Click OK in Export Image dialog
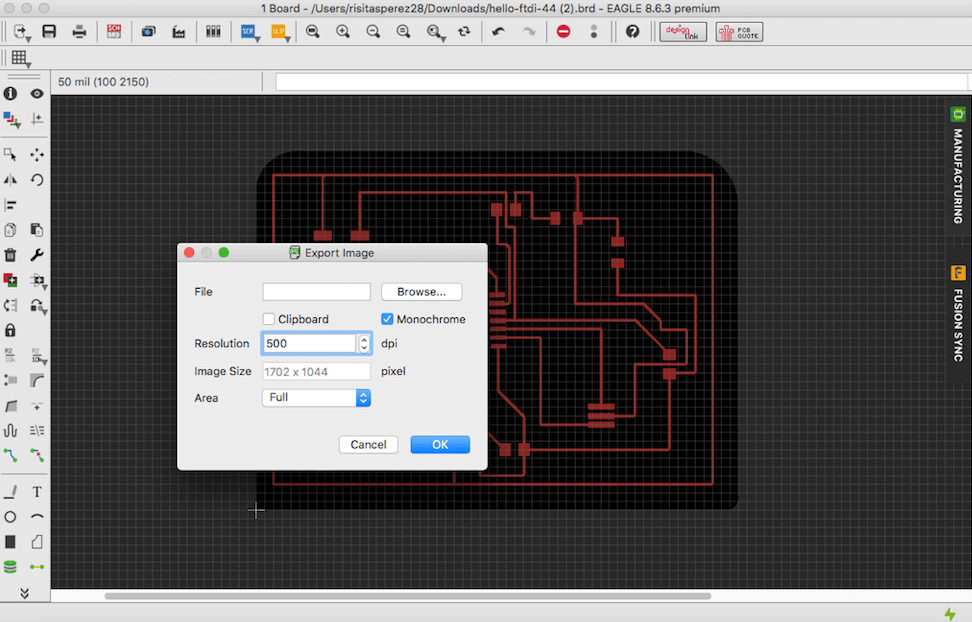 tap(440, 445)
